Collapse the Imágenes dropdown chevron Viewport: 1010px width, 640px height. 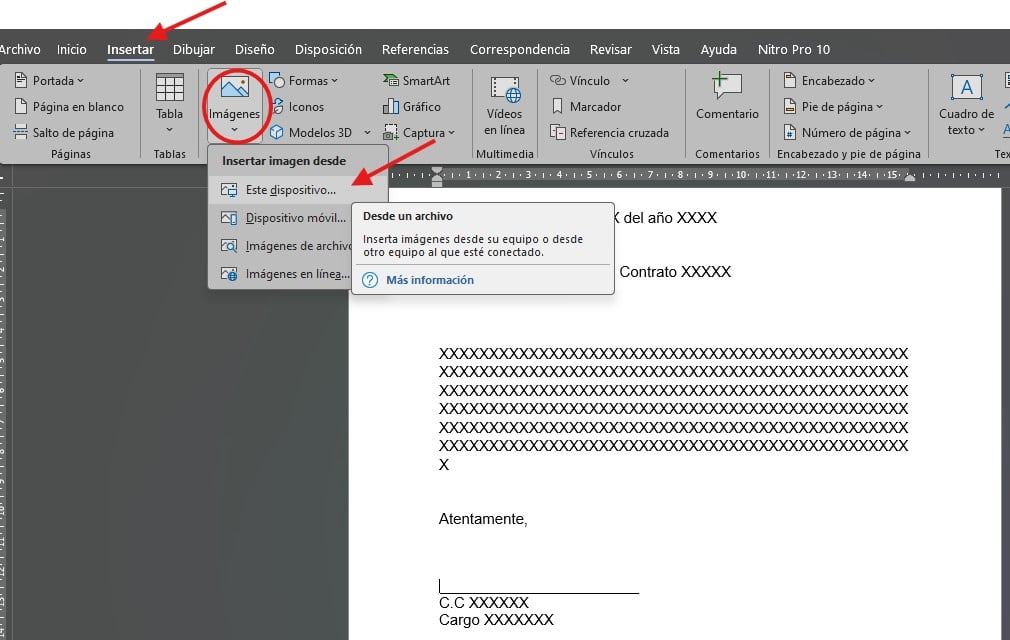pos(234,130)
